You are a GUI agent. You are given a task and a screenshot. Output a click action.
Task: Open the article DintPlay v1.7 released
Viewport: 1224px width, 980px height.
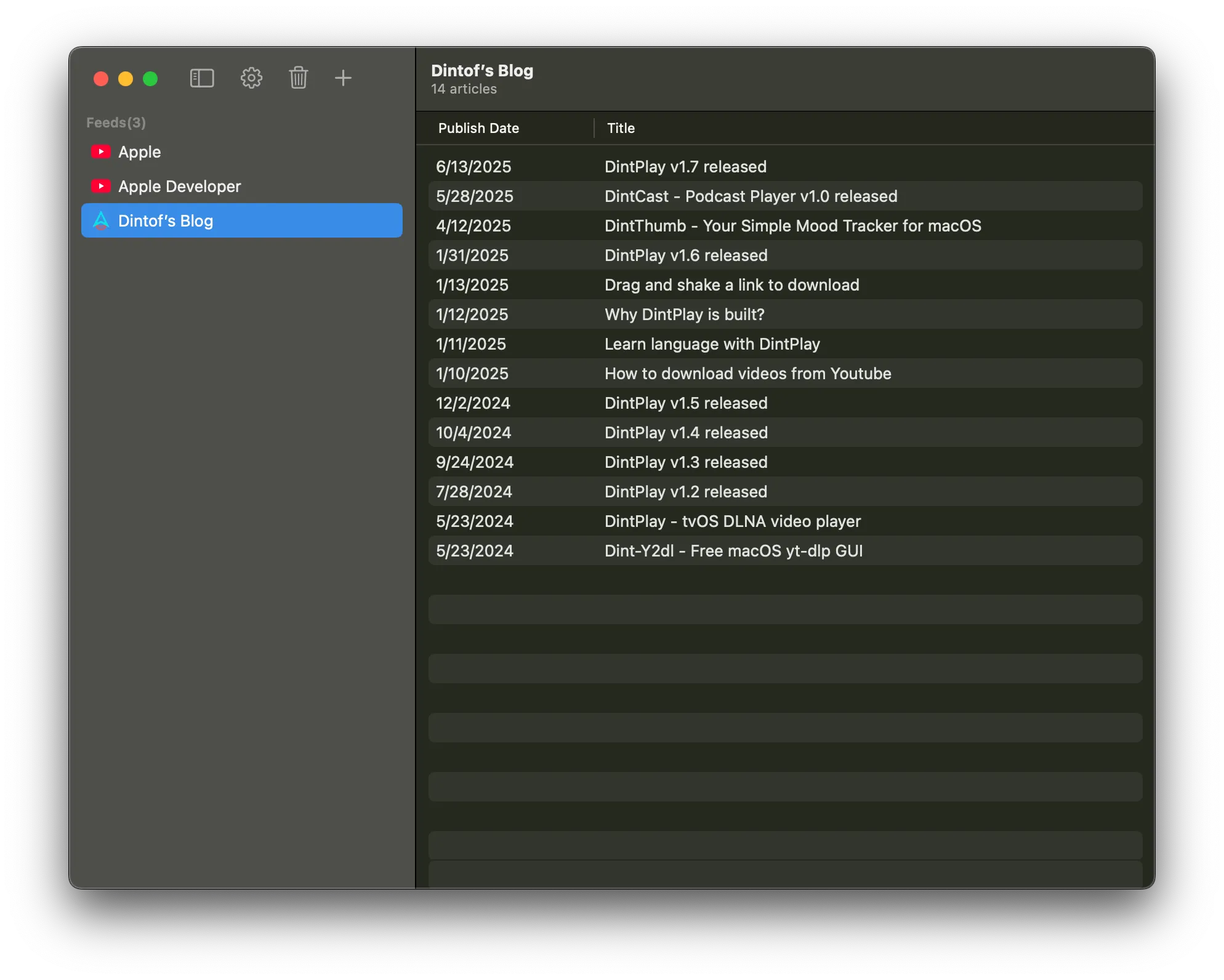685,166
